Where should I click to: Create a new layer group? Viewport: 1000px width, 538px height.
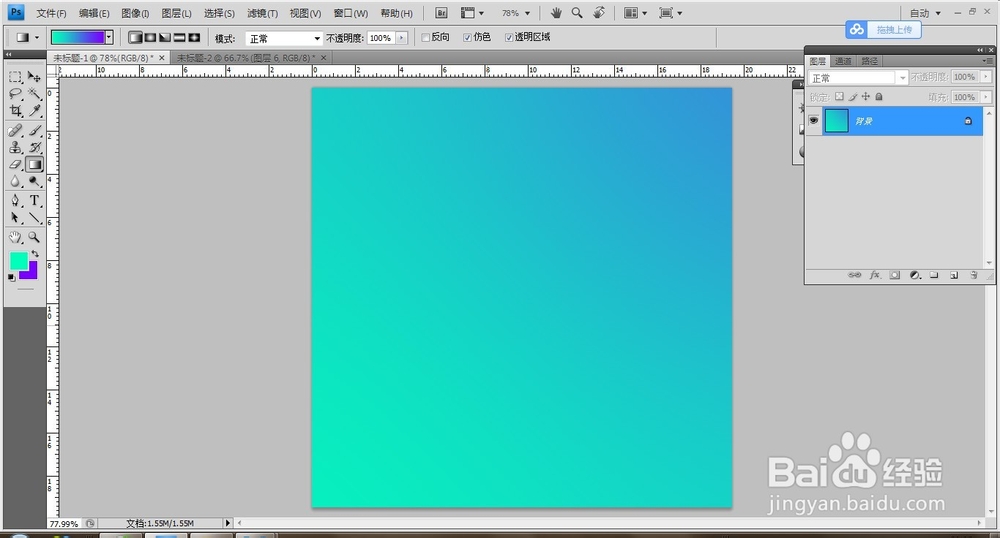pos(934,275)
